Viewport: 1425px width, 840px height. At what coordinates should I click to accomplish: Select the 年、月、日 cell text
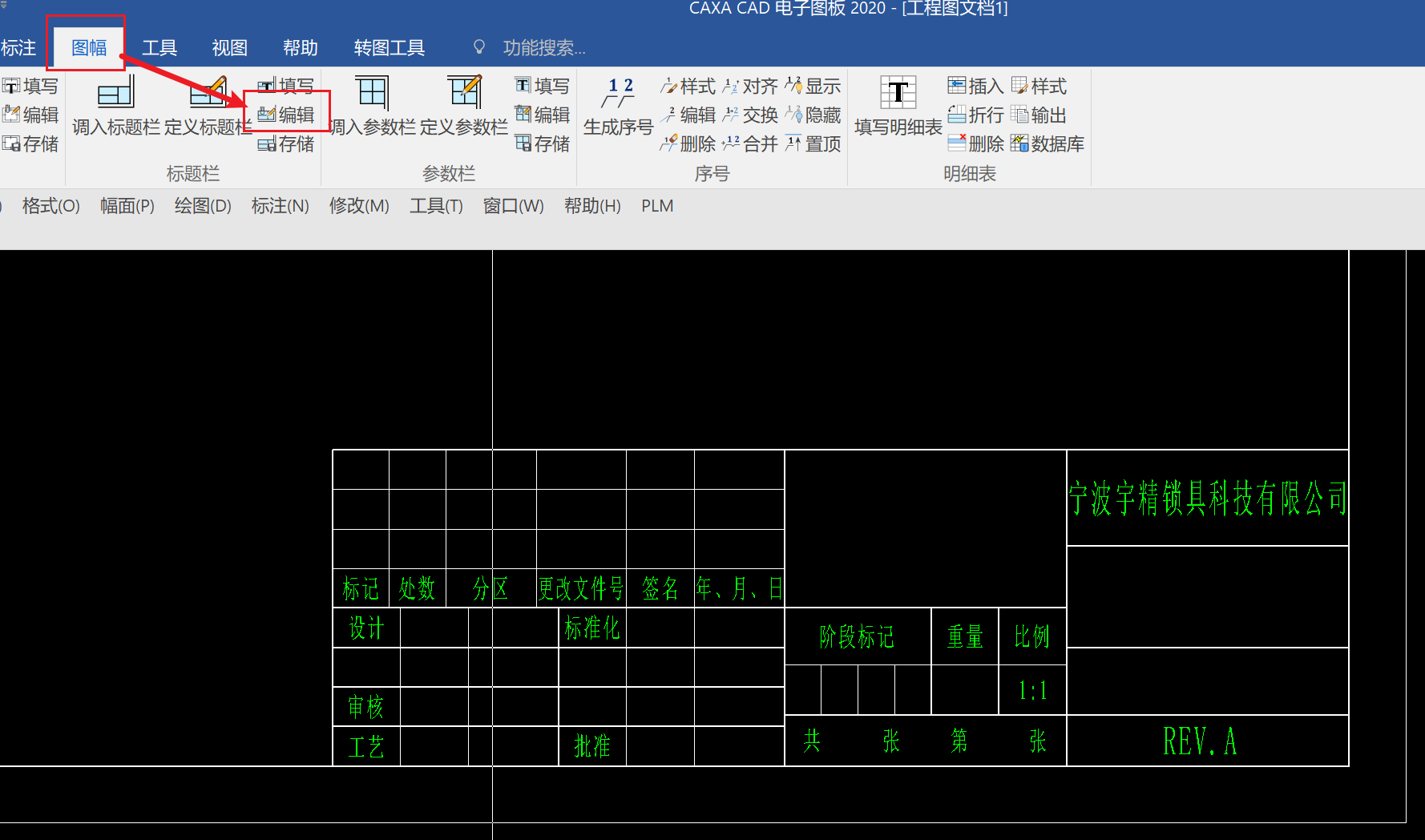[738, 589]
